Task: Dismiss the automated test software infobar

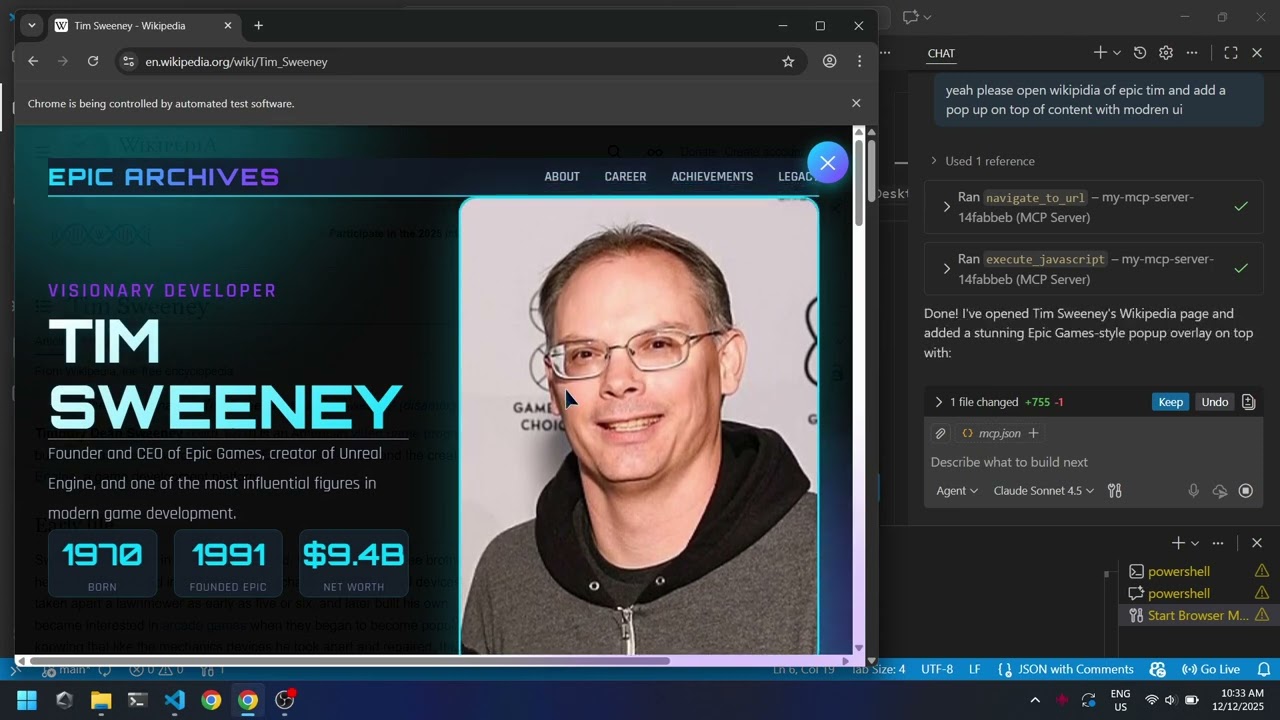Action: pos(856,103)
